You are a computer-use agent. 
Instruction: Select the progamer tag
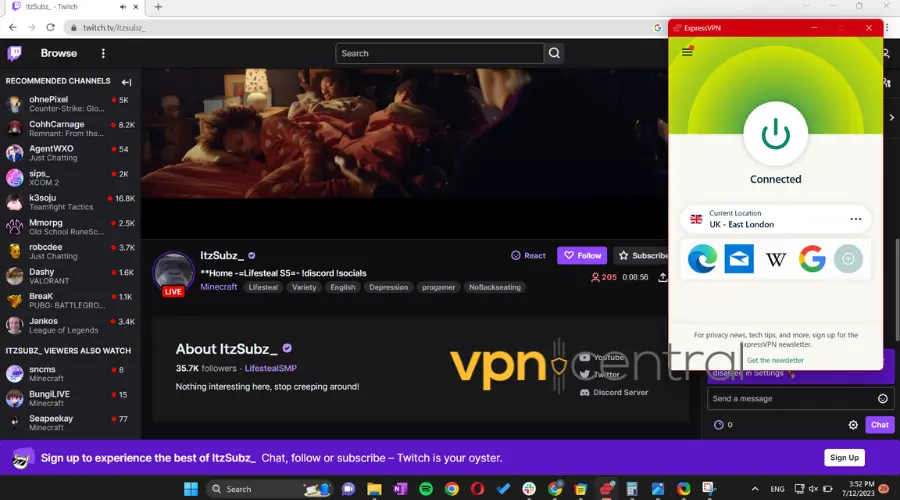439,288
